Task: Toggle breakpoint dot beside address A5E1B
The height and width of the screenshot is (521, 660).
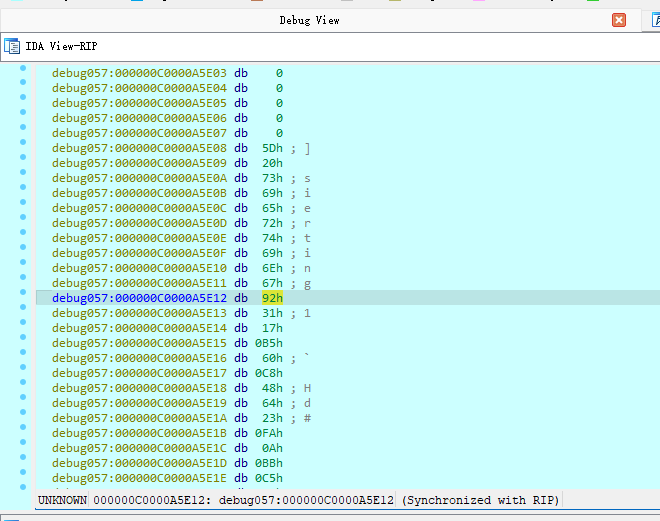Action: tap(23, 427)
